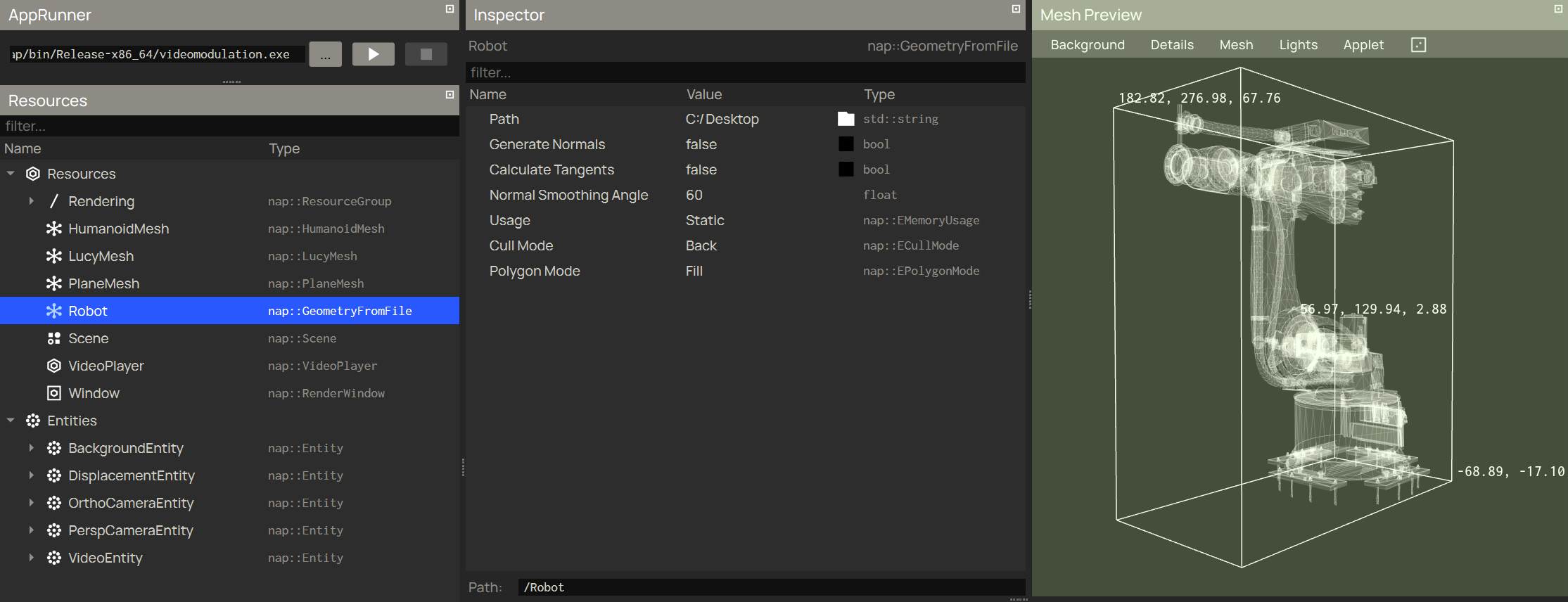
Task: Click the Inspector filter input field
Action: (x=744, y=72)
